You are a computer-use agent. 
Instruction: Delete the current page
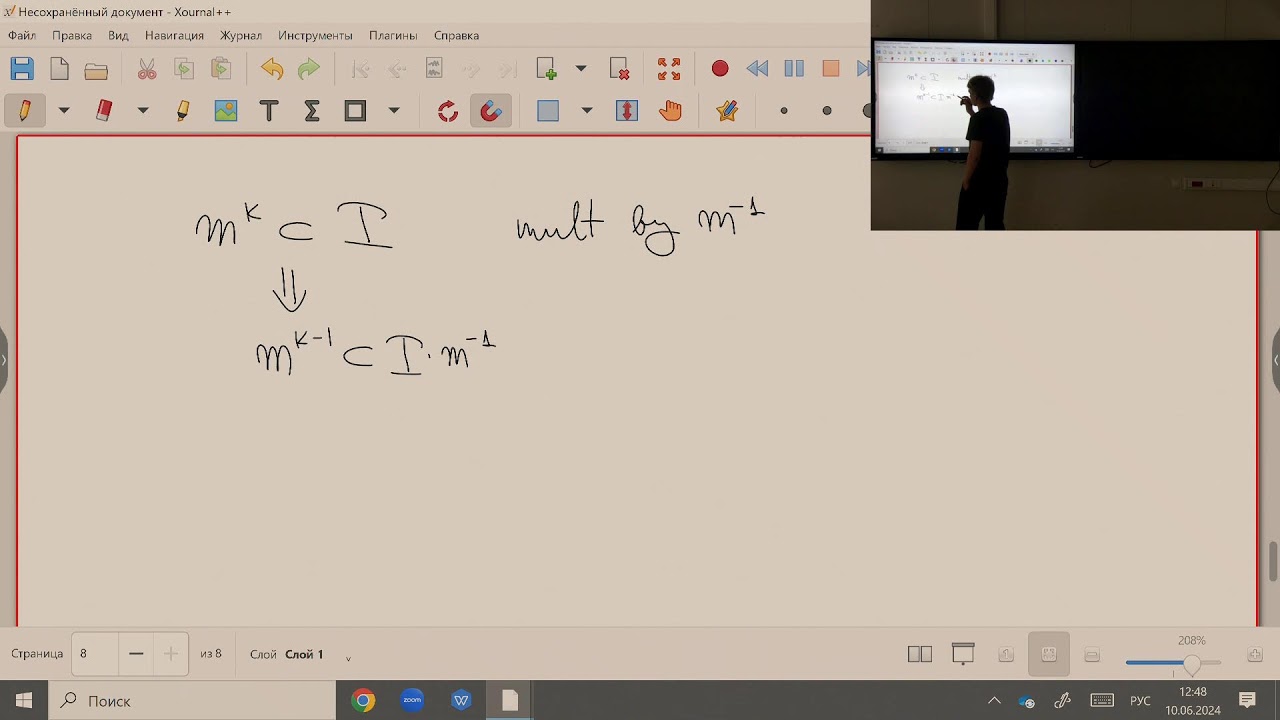pos(620,69)
